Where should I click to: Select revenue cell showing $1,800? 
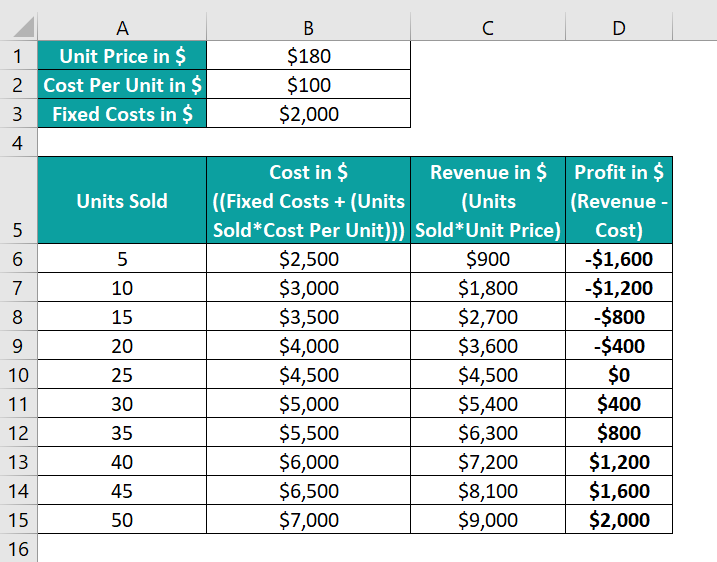[x=488, y=288]
